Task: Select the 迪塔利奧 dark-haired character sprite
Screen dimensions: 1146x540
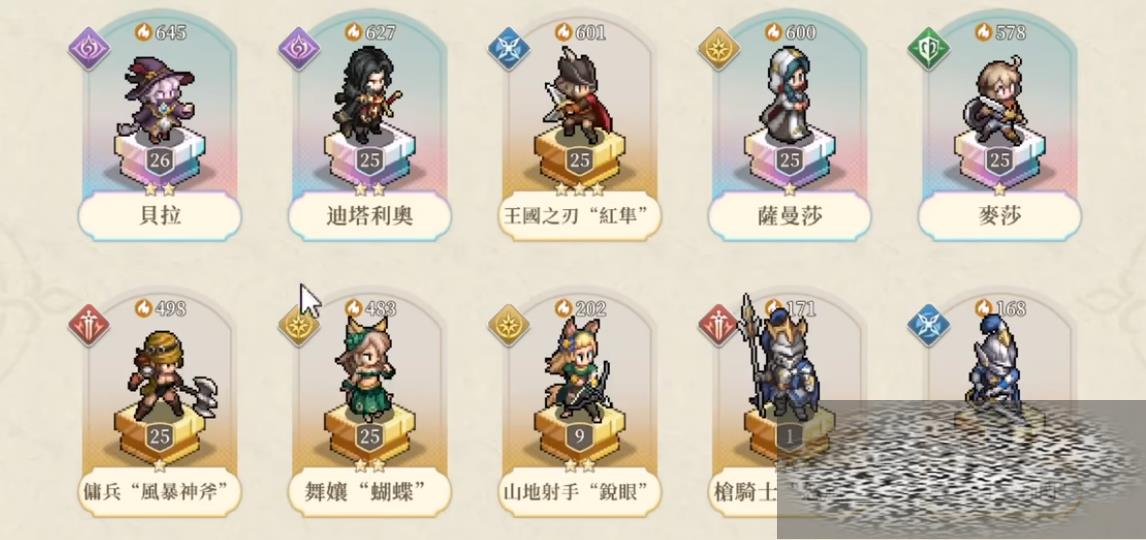Action: click(367, 95)
